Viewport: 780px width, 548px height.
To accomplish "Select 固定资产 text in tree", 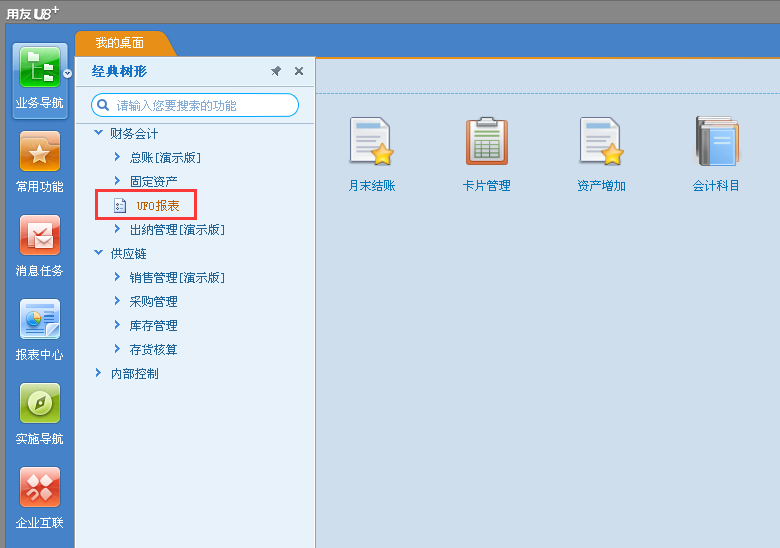I will click(154, 182).
